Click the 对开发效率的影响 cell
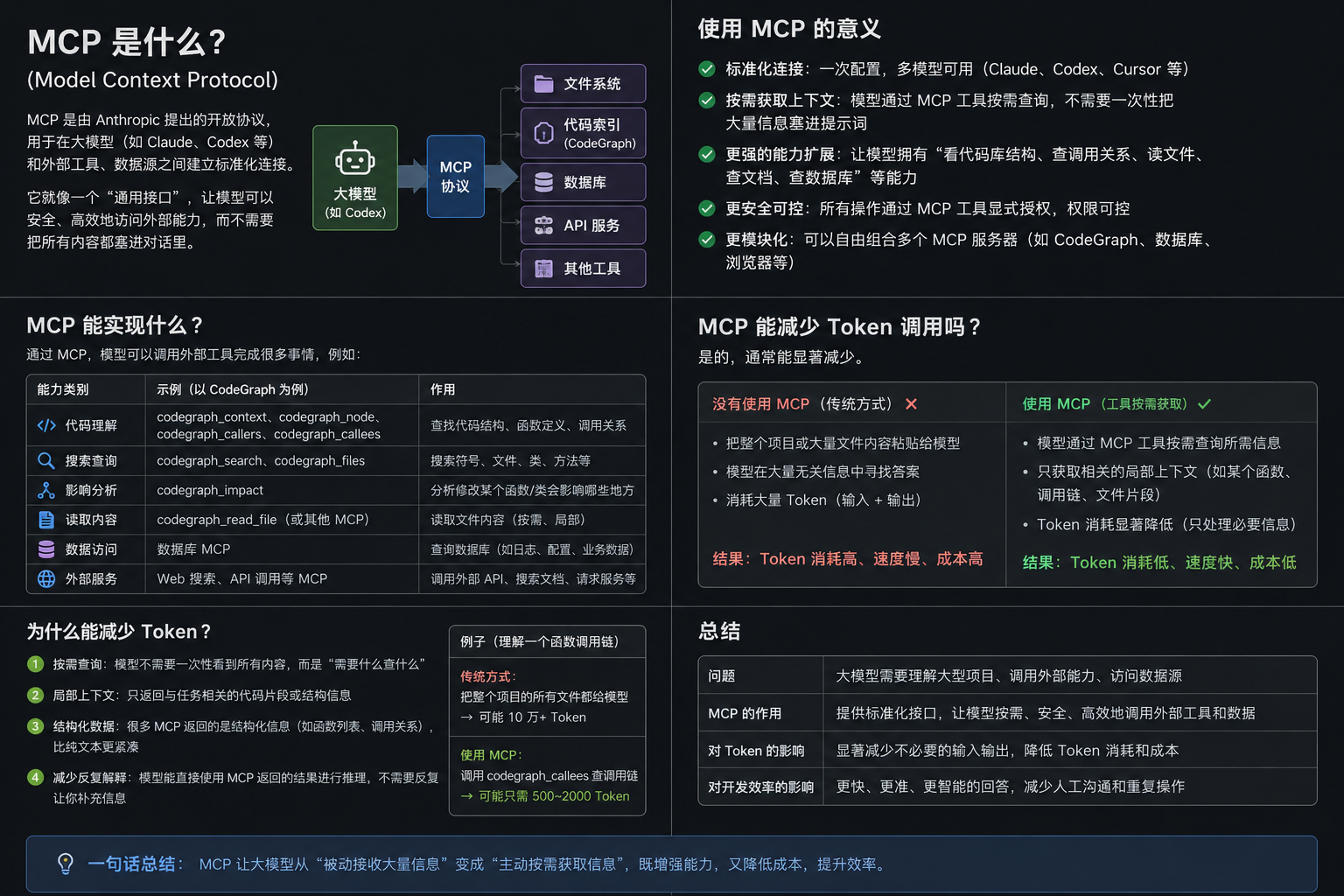This screenshot has width=1344, height=896. click(760, 787)
